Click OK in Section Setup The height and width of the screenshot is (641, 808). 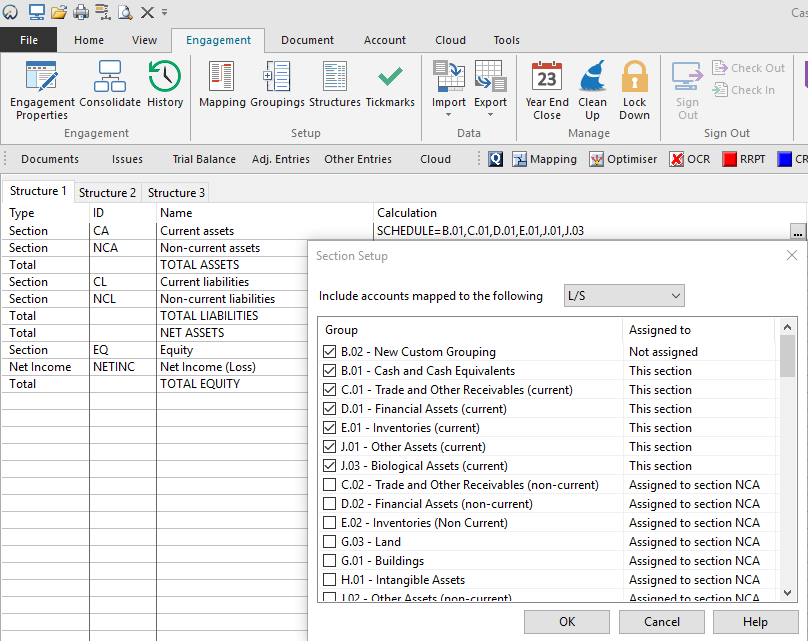pyautogui.click(x=567, y=622)
